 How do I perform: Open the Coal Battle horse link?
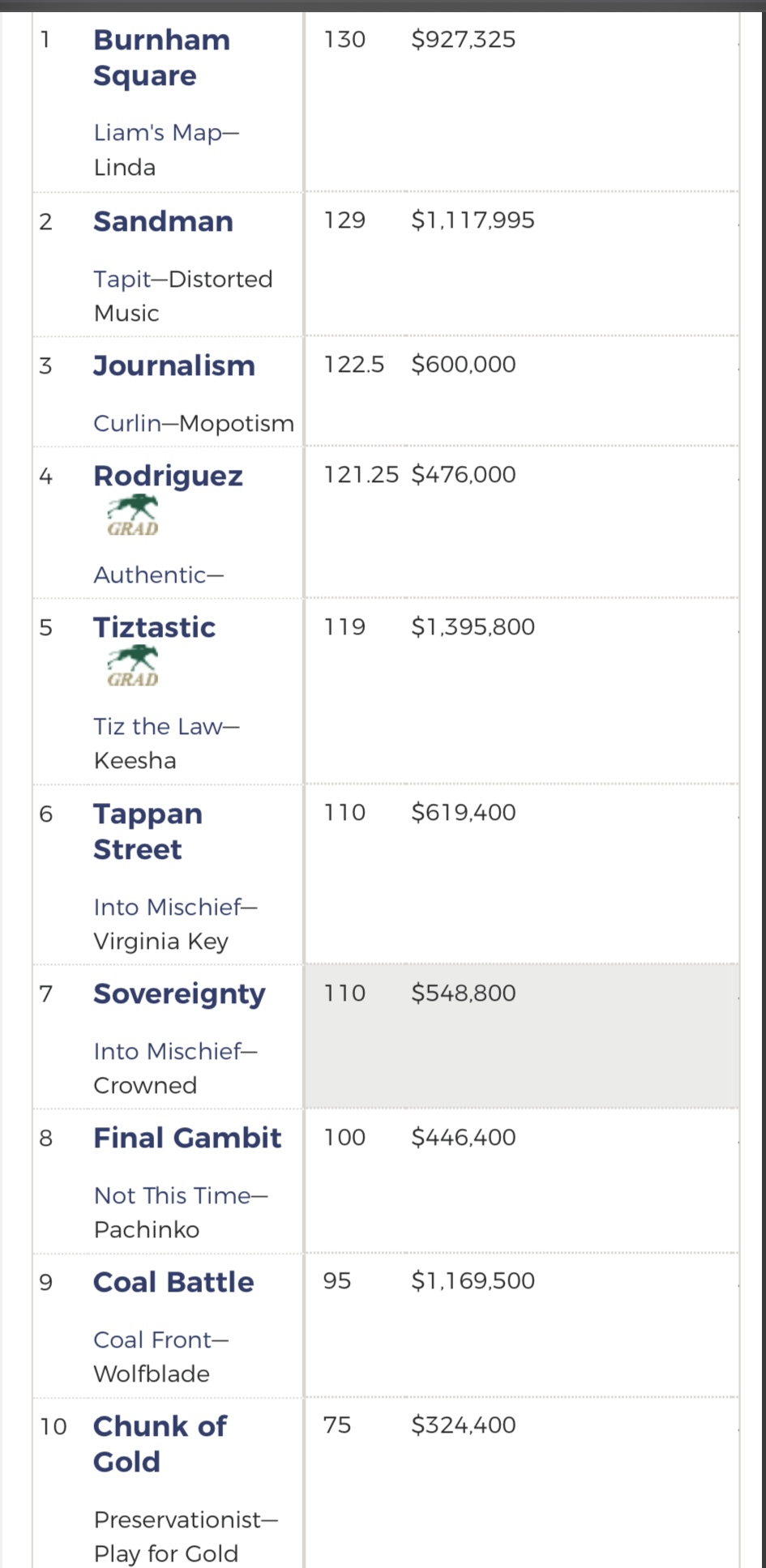coord(173,1282)
